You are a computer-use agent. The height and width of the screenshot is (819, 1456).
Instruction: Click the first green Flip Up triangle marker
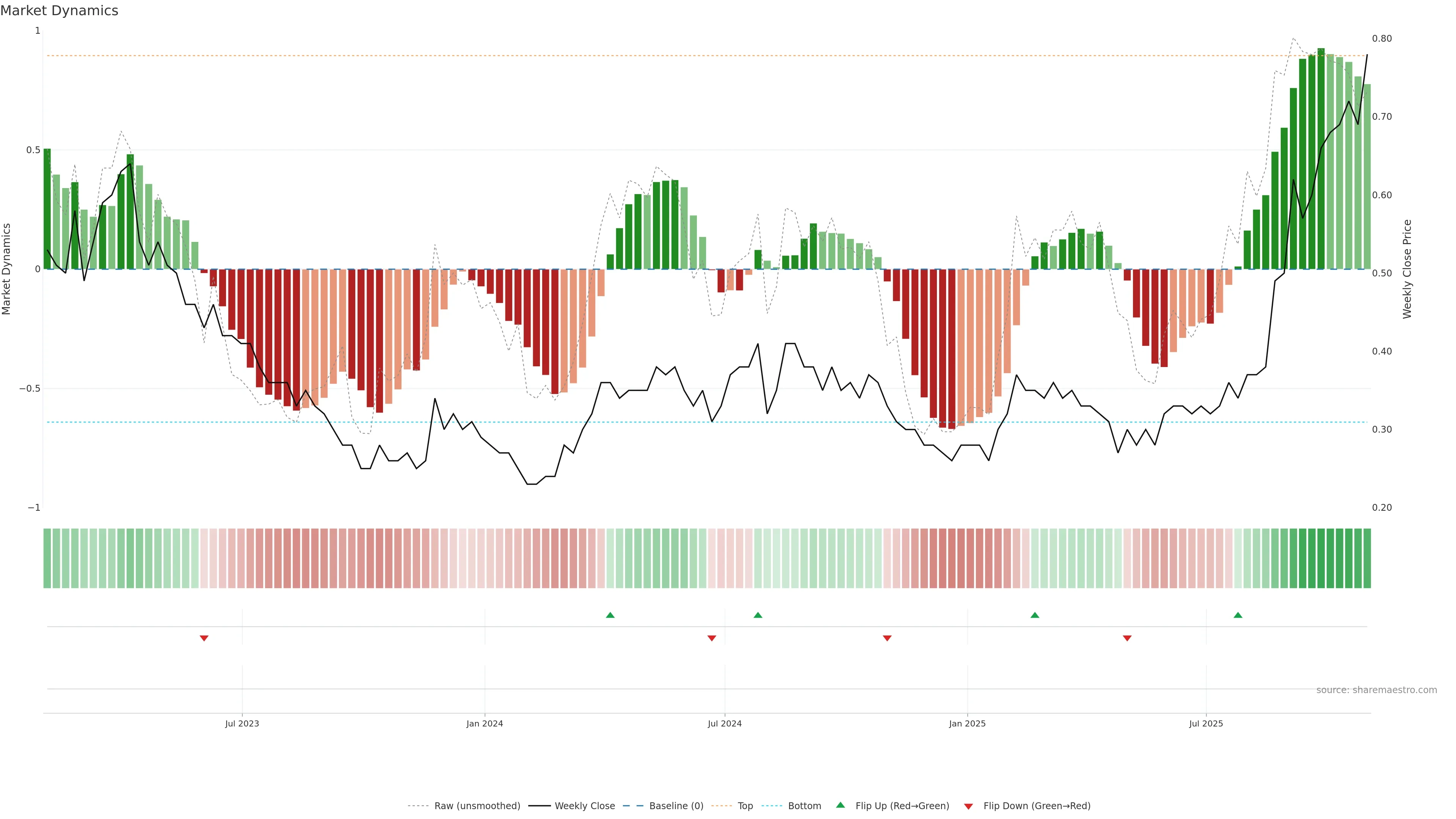tap(610, 615)
